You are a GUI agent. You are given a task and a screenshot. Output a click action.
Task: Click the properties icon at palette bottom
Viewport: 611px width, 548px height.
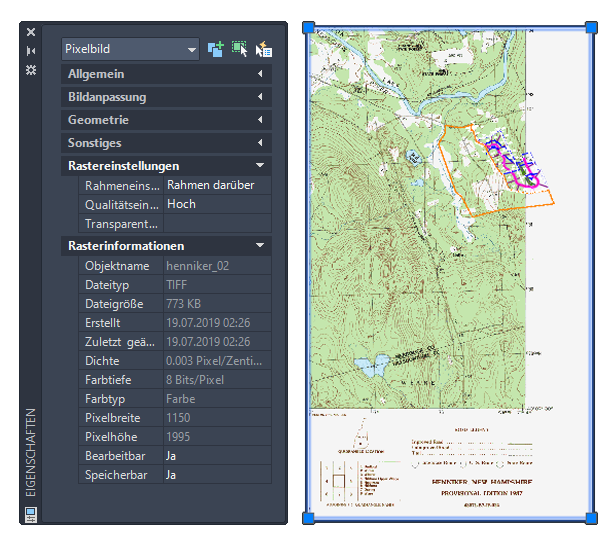point(31,515)
